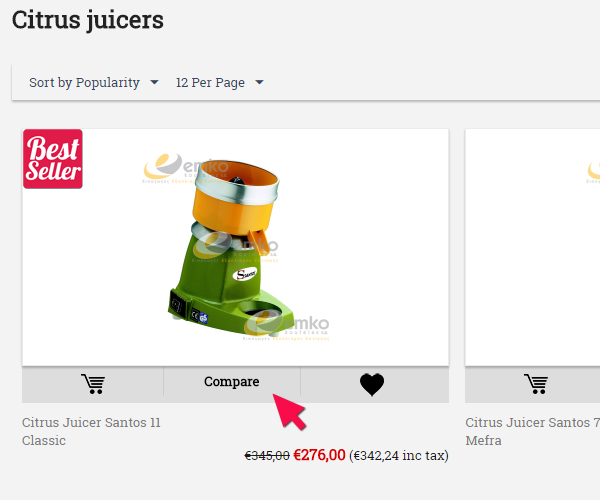The height and width of the screenshot is (500, 600).
Task: Click the second product's cart icon
Action: click(x=536, y=384)
